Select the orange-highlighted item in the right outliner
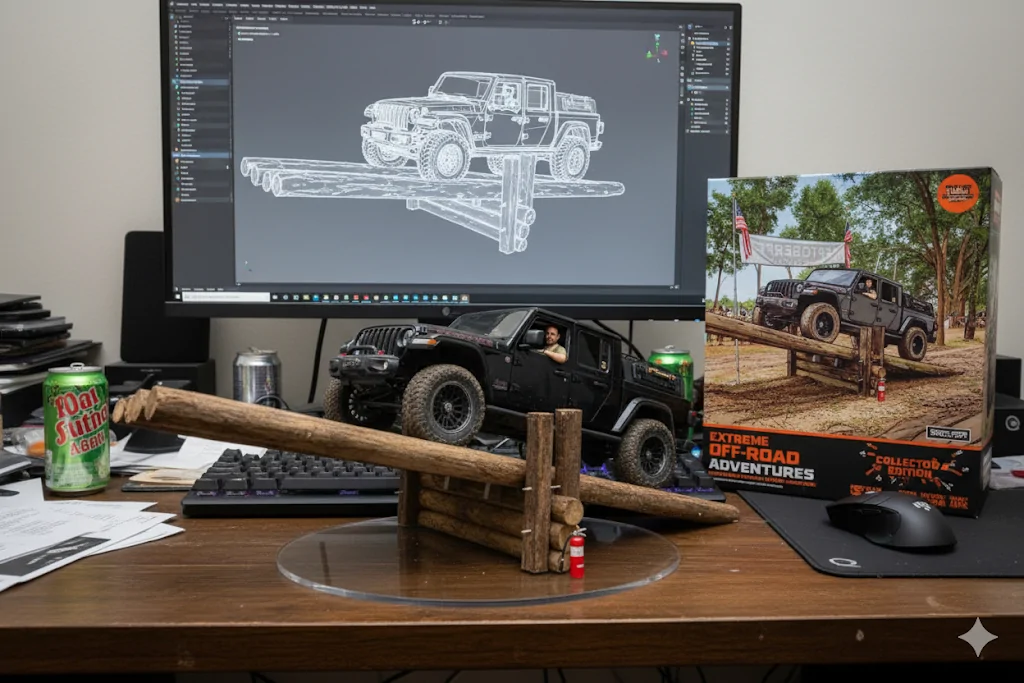The image size is (1024, 683). [x=708, y=44]
